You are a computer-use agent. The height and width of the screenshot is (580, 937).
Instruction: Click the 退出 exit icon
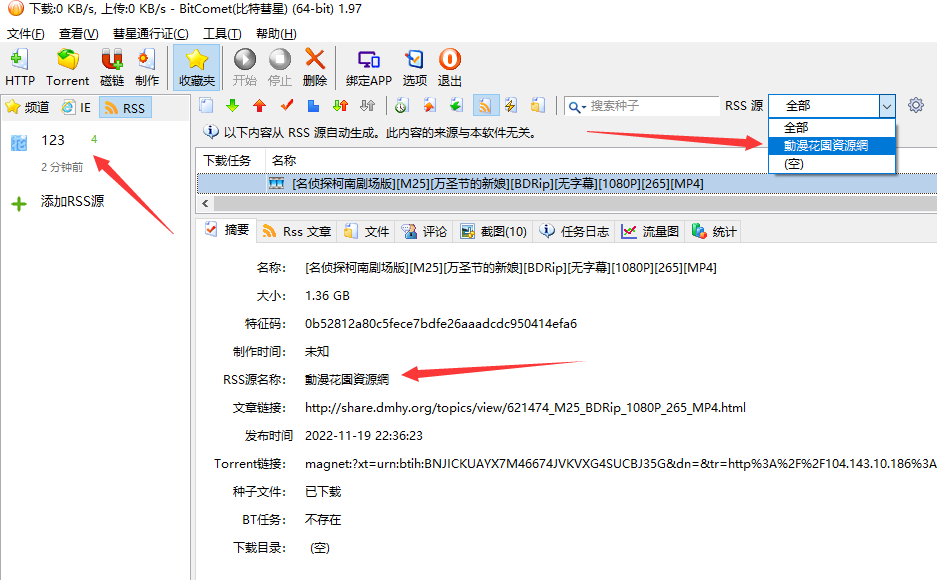pyautogui.click(x=449, y=67)
